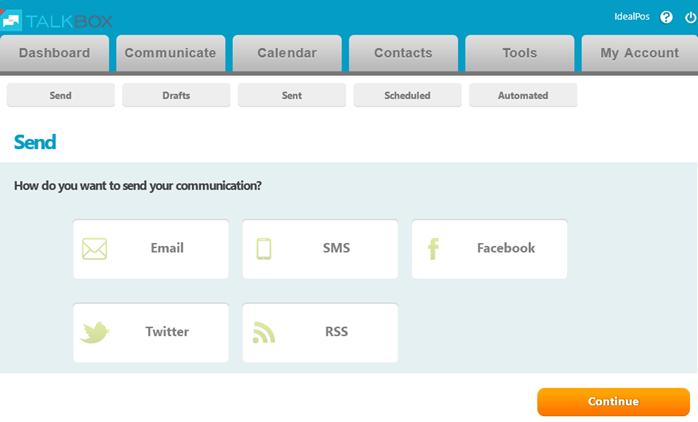View Sent communications
Image resolution: width=698 pixels, height=422 pixels.
[x=292, y=95]
